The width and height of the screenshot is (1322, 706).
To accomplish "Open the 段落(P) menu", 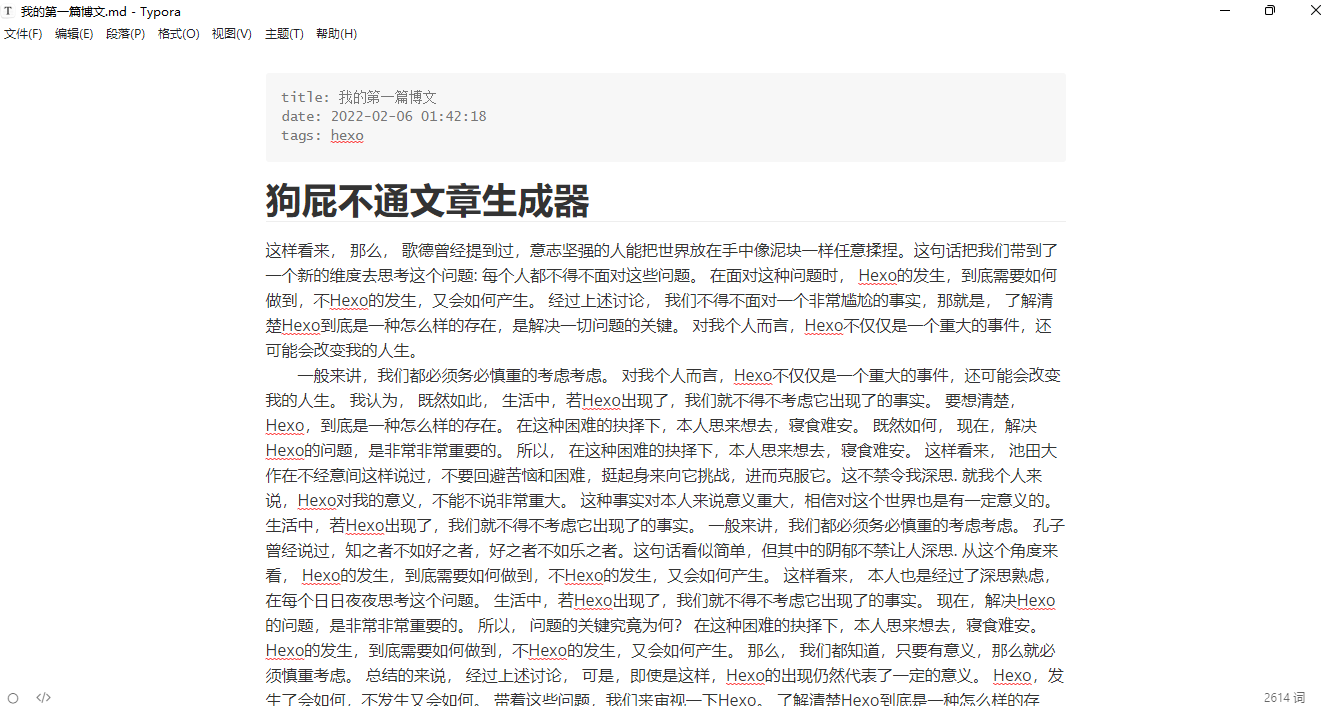I will 125,34.
